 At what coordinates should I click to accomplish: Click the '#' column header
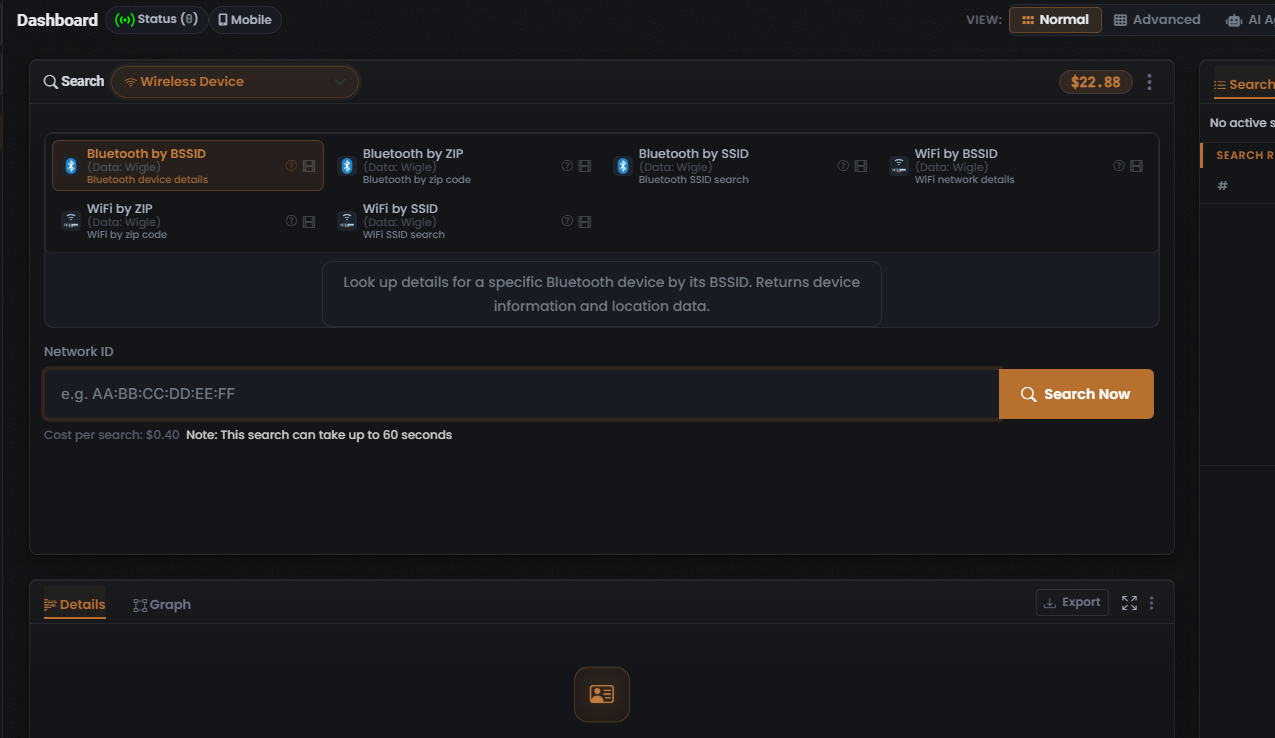(1222, 186)
